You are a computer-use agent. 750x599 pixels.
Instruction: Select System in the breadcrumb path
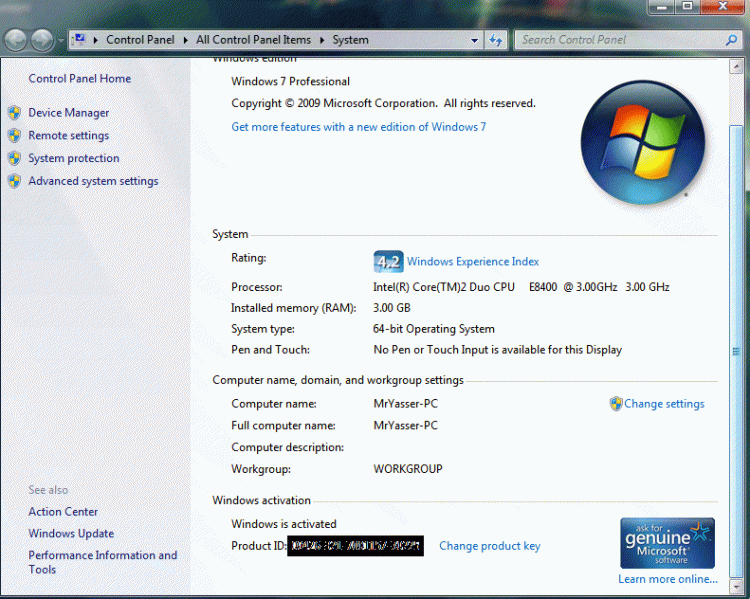[x=351, y=40]
